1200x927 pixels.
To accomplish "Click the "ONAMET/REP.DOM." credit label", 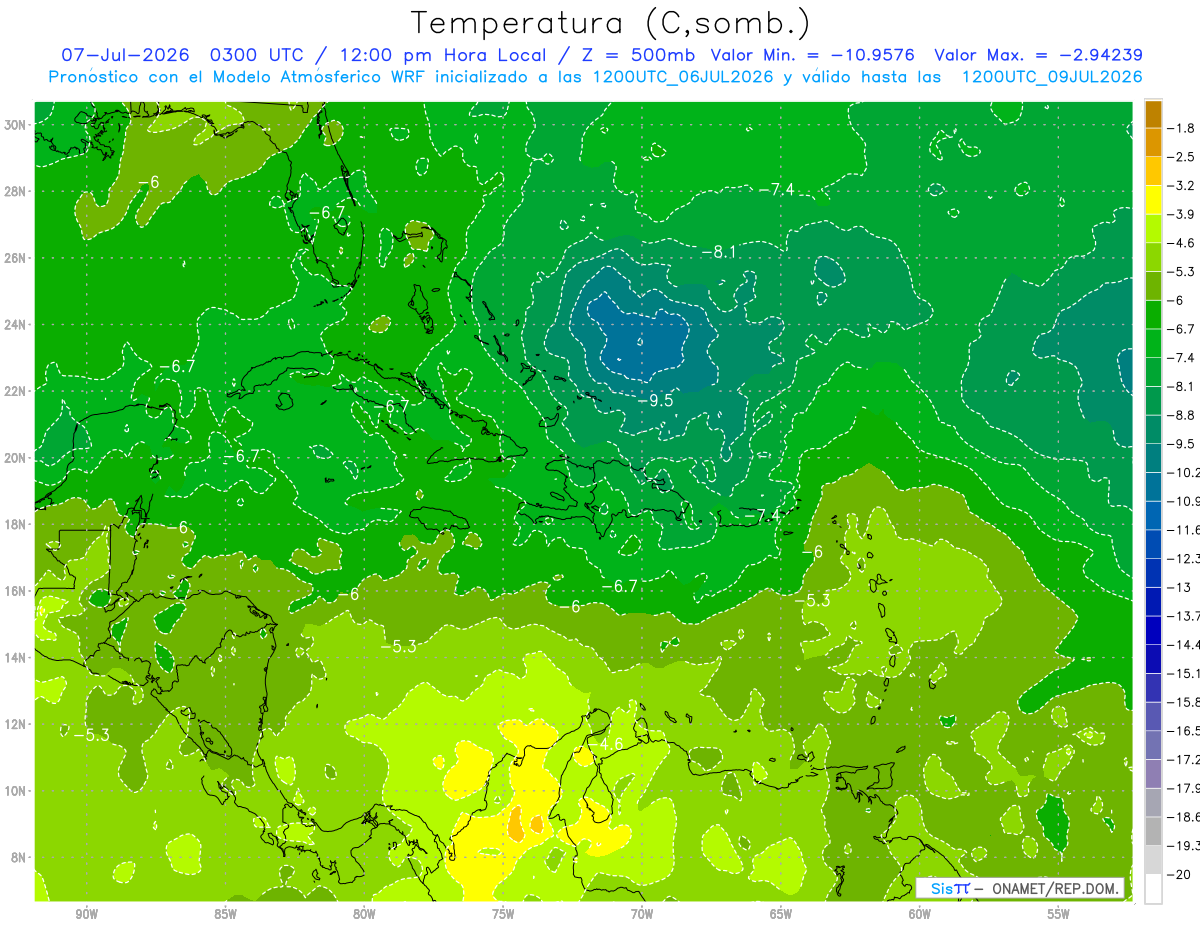I will pyautogui.click(x=1056, y=889).
